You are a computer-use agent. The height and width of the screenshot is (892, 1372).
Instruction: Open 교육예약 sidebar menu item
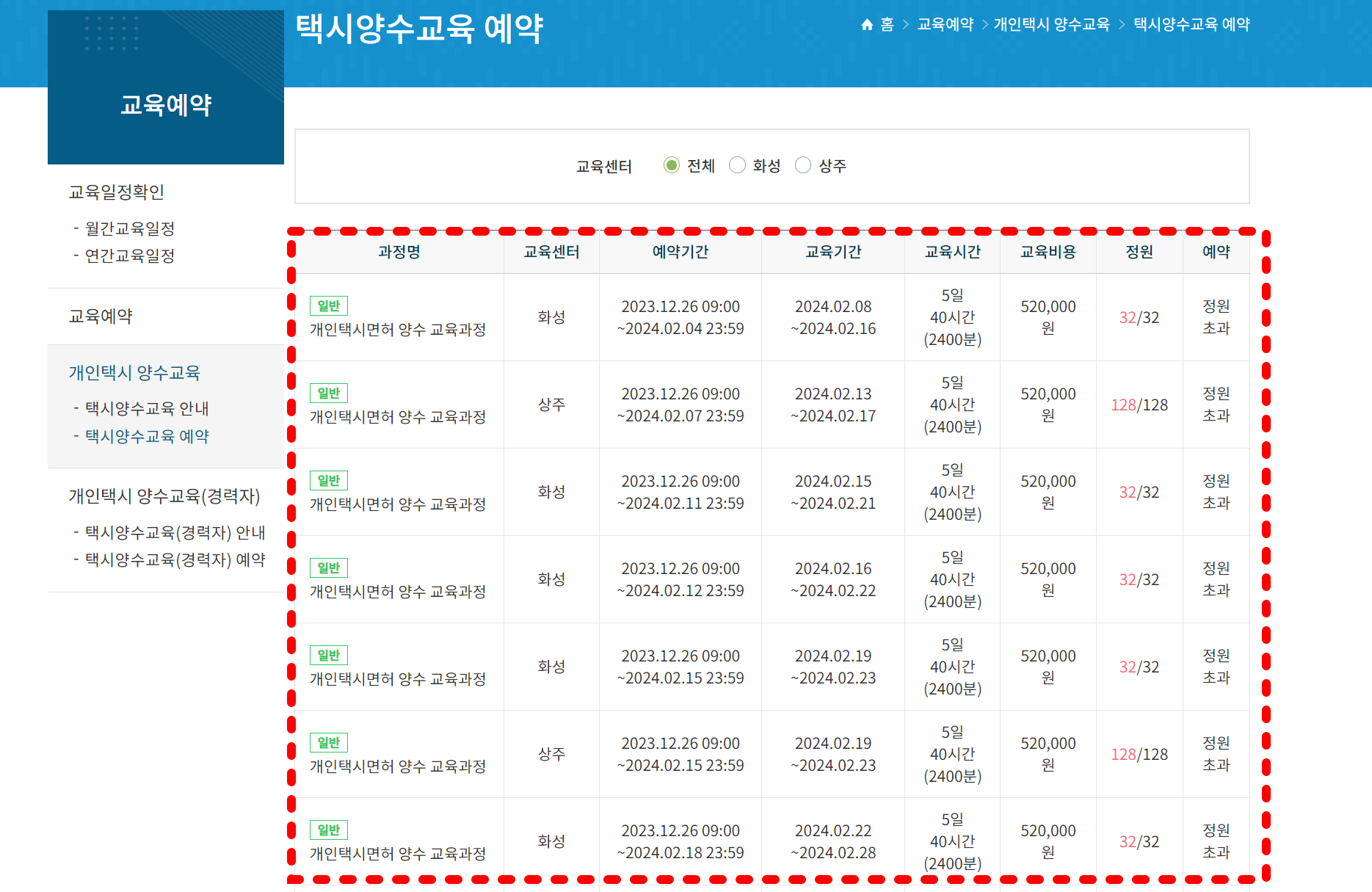pos(101,316)
